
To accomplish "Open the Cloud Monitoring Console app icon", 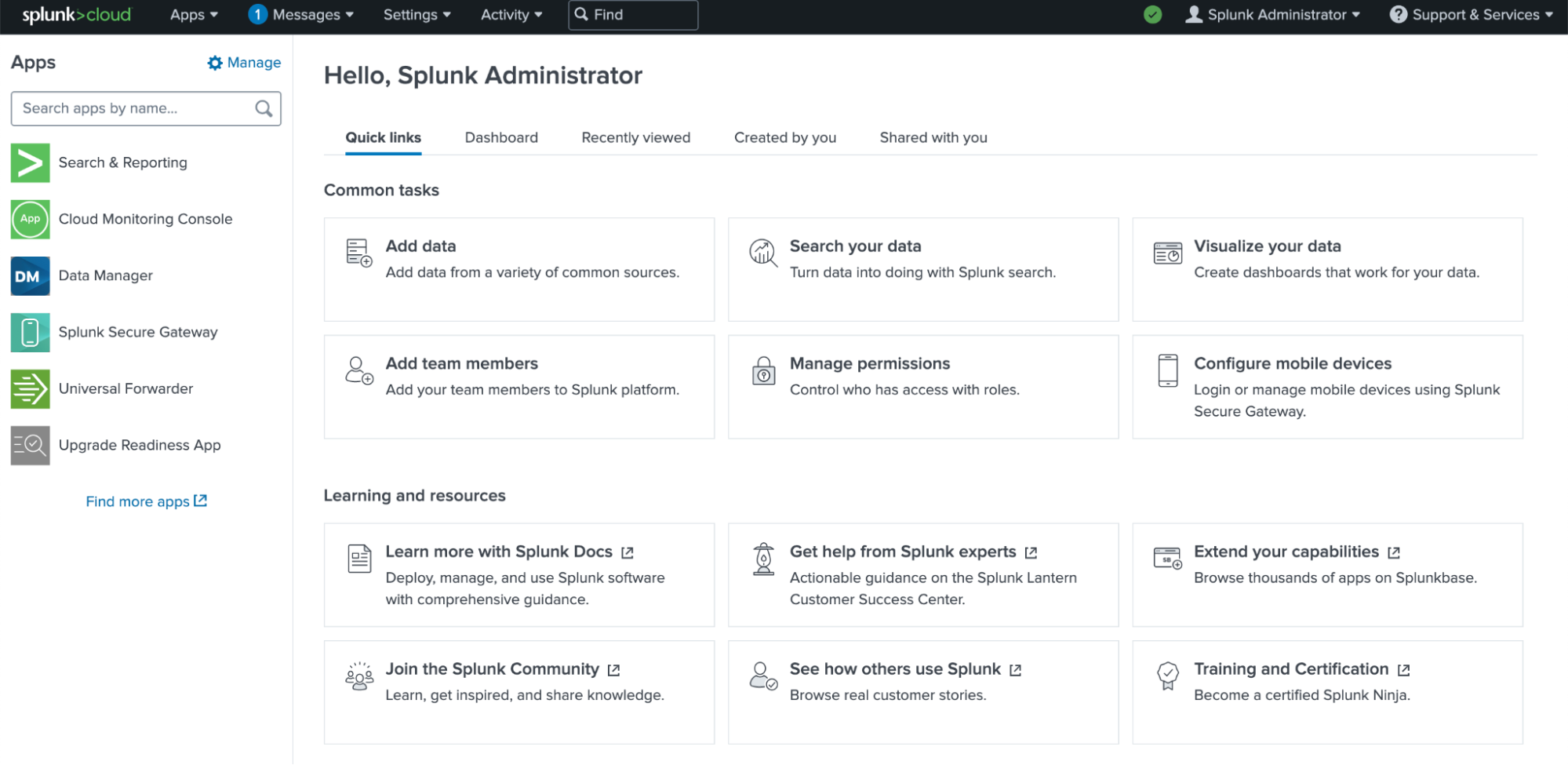I will pos(30,219).
